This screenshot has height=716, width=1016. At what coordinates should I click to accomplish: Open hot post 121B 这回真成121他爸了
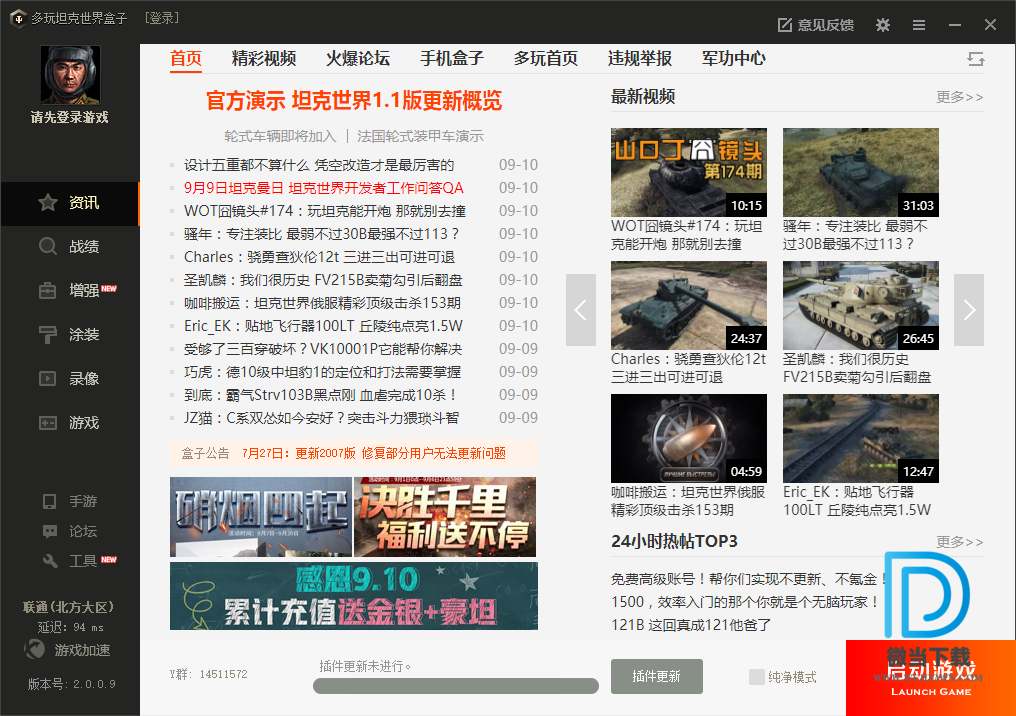click(691, 625)
